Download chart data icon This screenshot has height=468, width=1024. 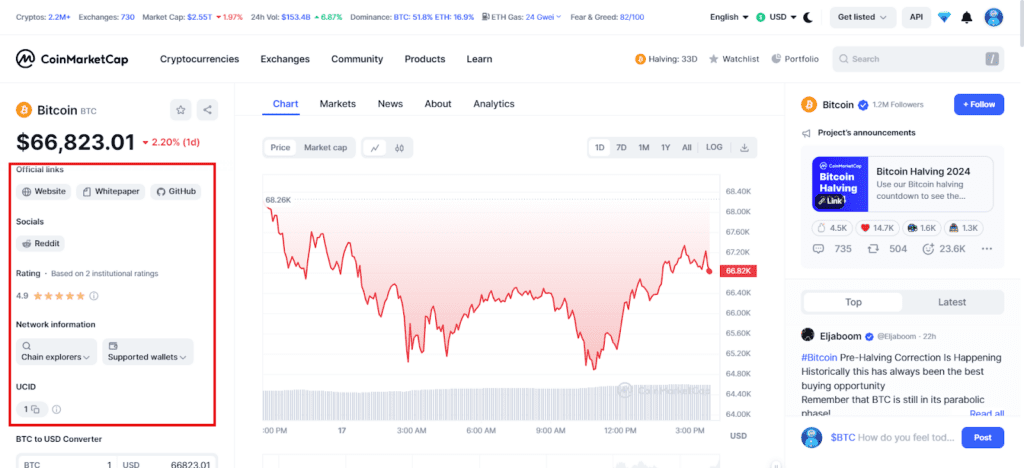pos(744,148)
